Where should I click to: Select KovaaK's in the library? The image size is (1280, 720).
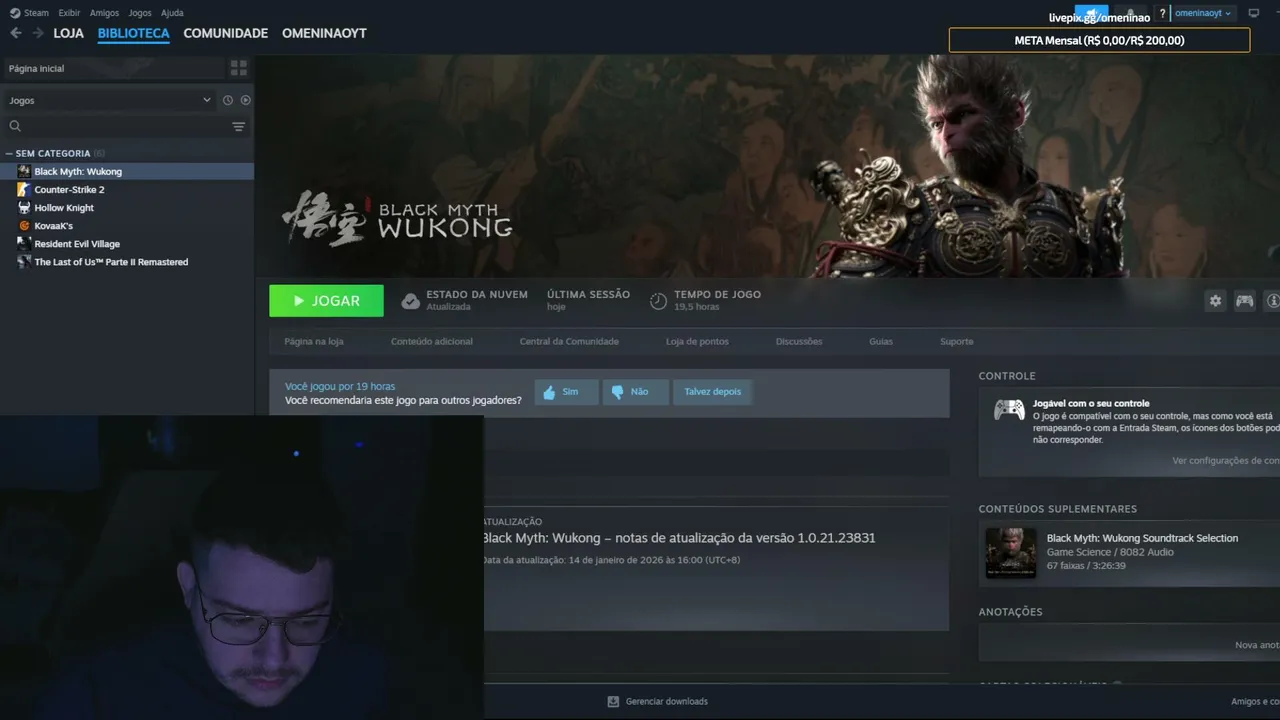coord(127,226)
